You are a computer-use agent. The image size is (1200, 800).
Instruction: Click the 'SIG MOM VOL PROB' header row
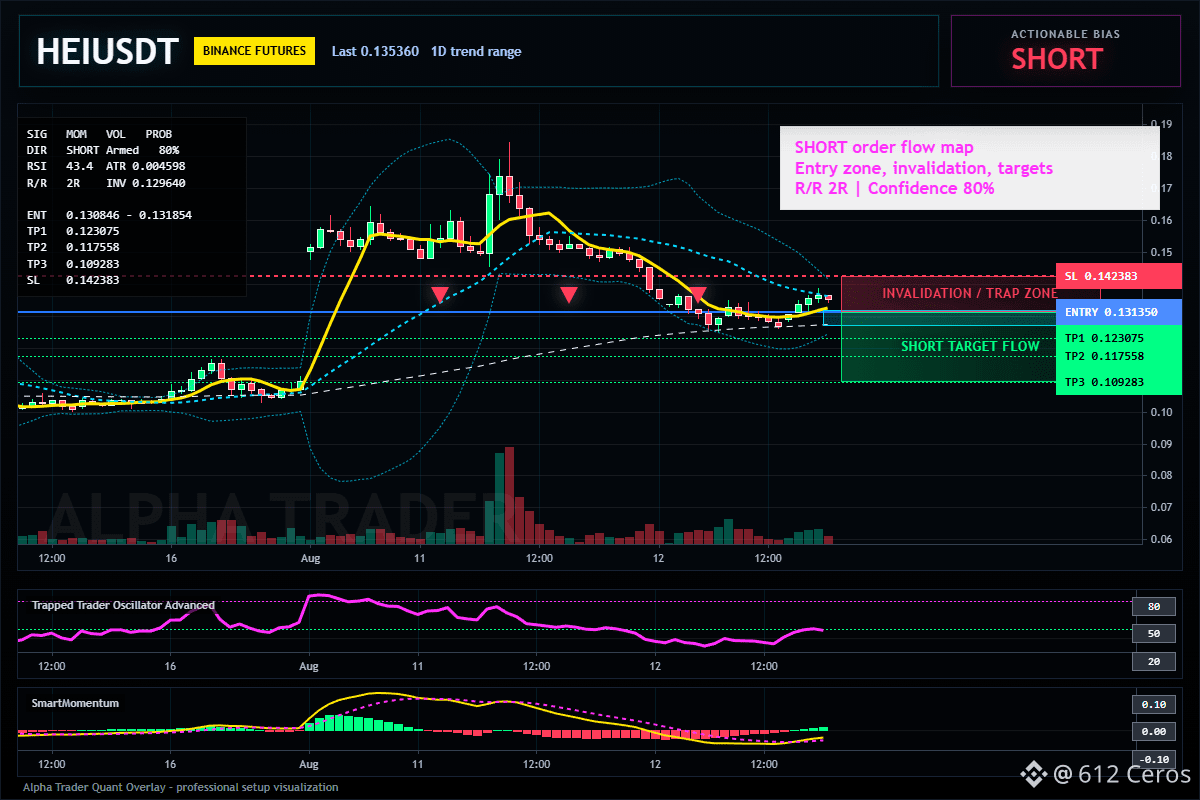coord(99,133)
